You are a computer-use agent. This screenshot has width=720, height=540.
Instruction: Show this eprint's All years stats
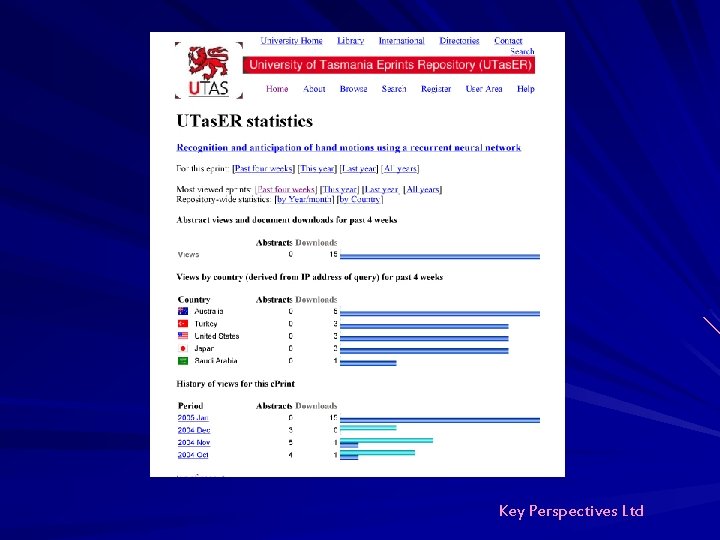400,169
